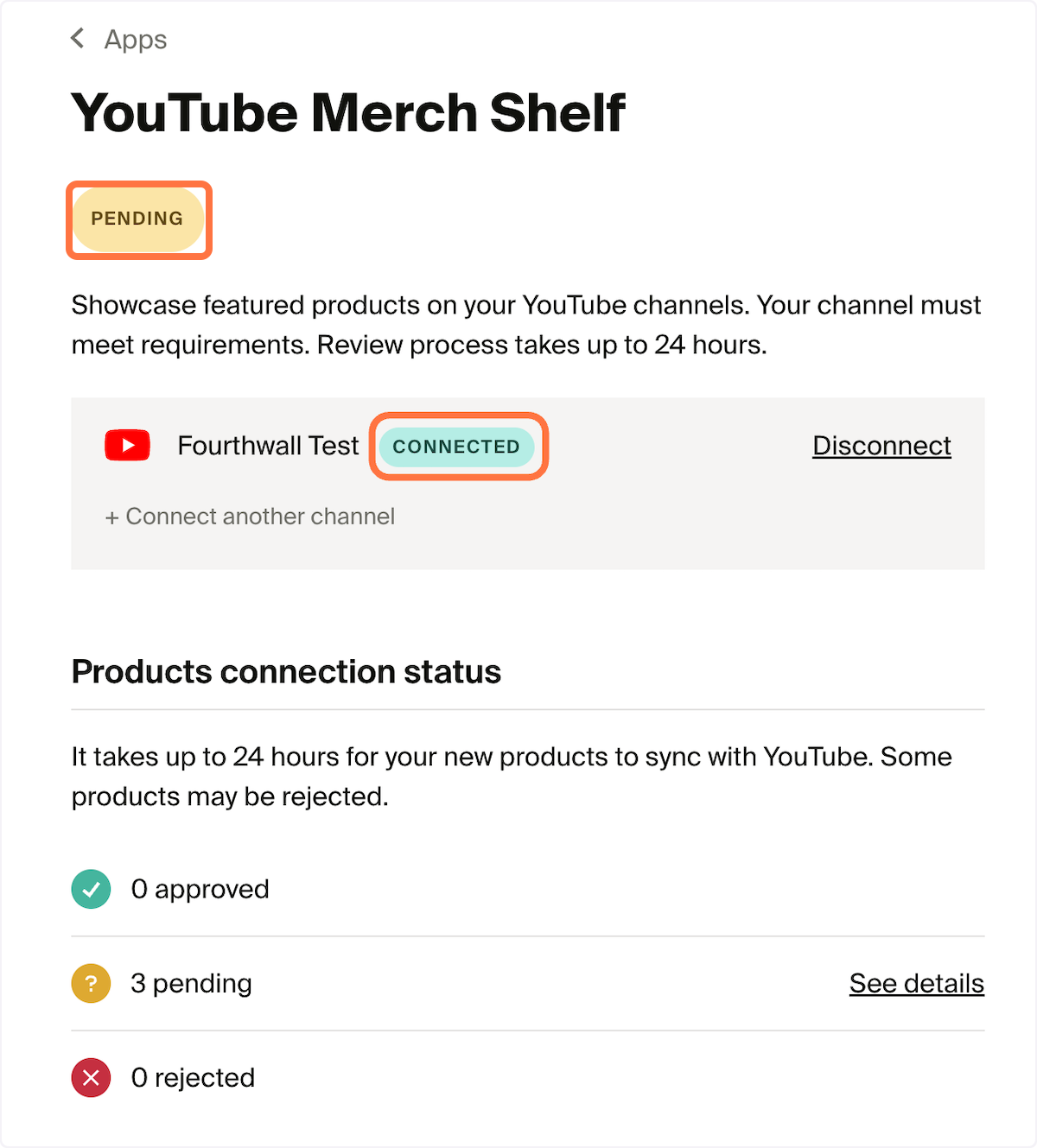
Task: Disconnect the Fourthwall Test channel
Action: tap(881, 446)
